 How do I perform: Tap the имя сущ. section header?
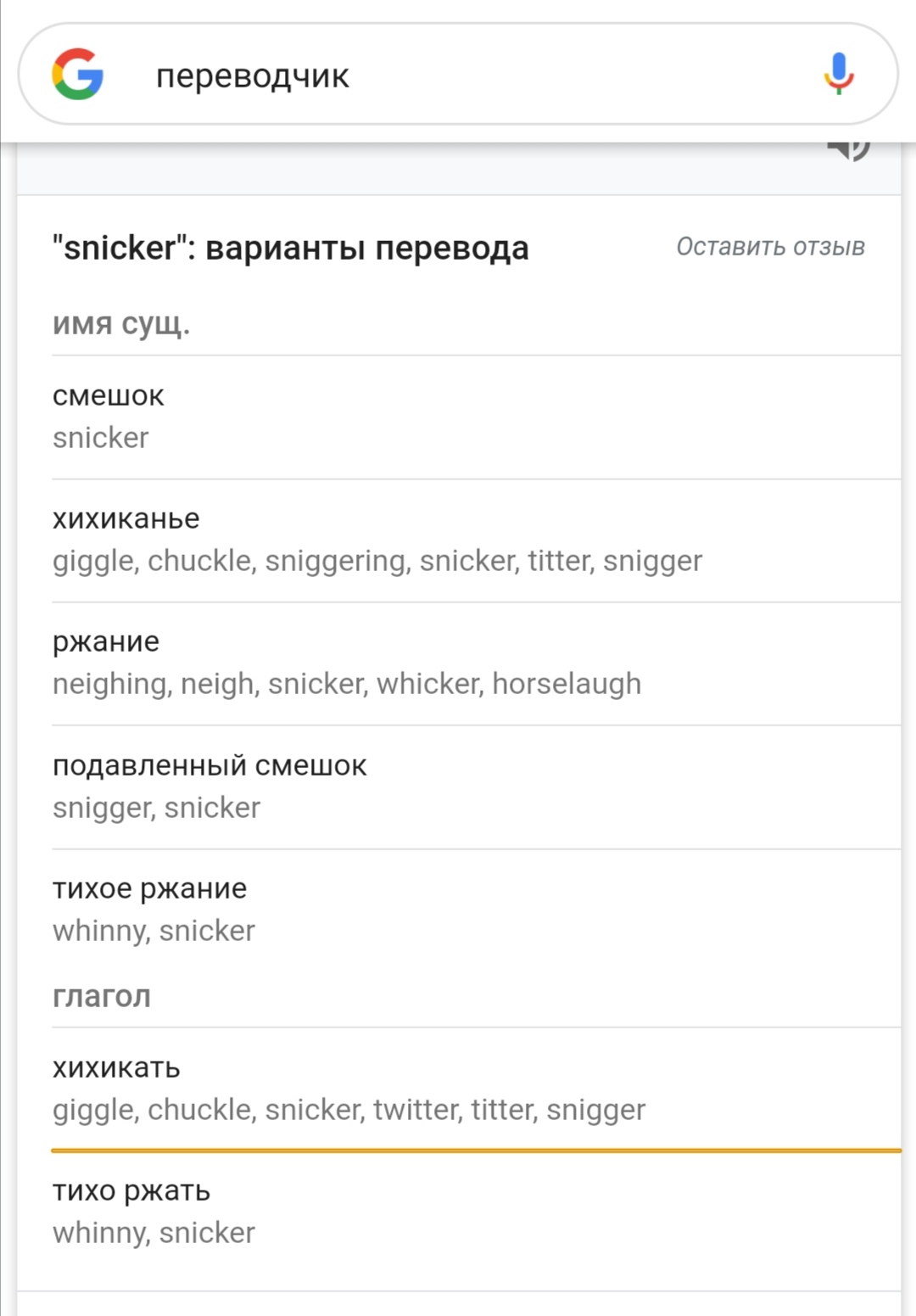coord(121,323)
